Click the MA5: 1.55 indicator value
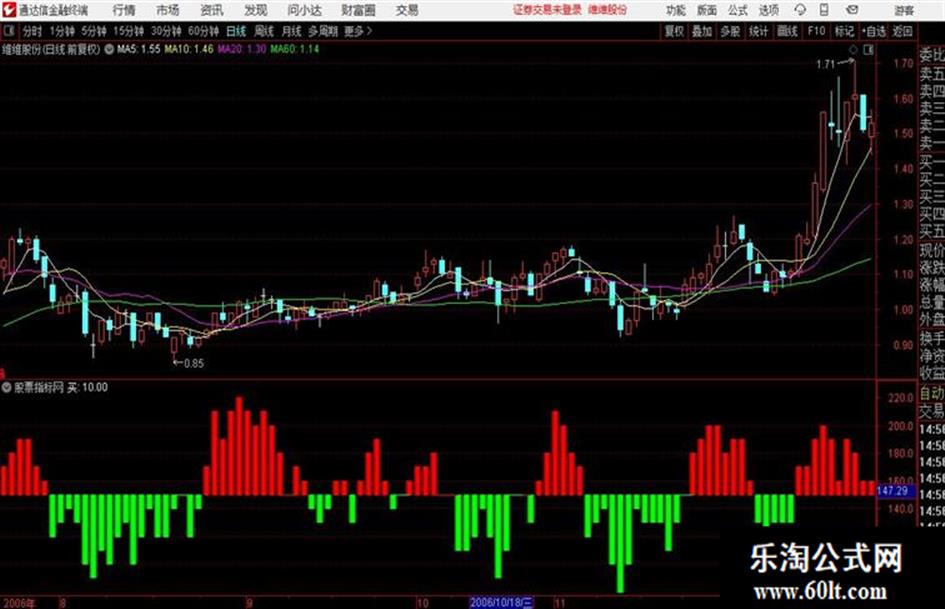Viewport: 945px width, 609px height. [x=139, y=49]
